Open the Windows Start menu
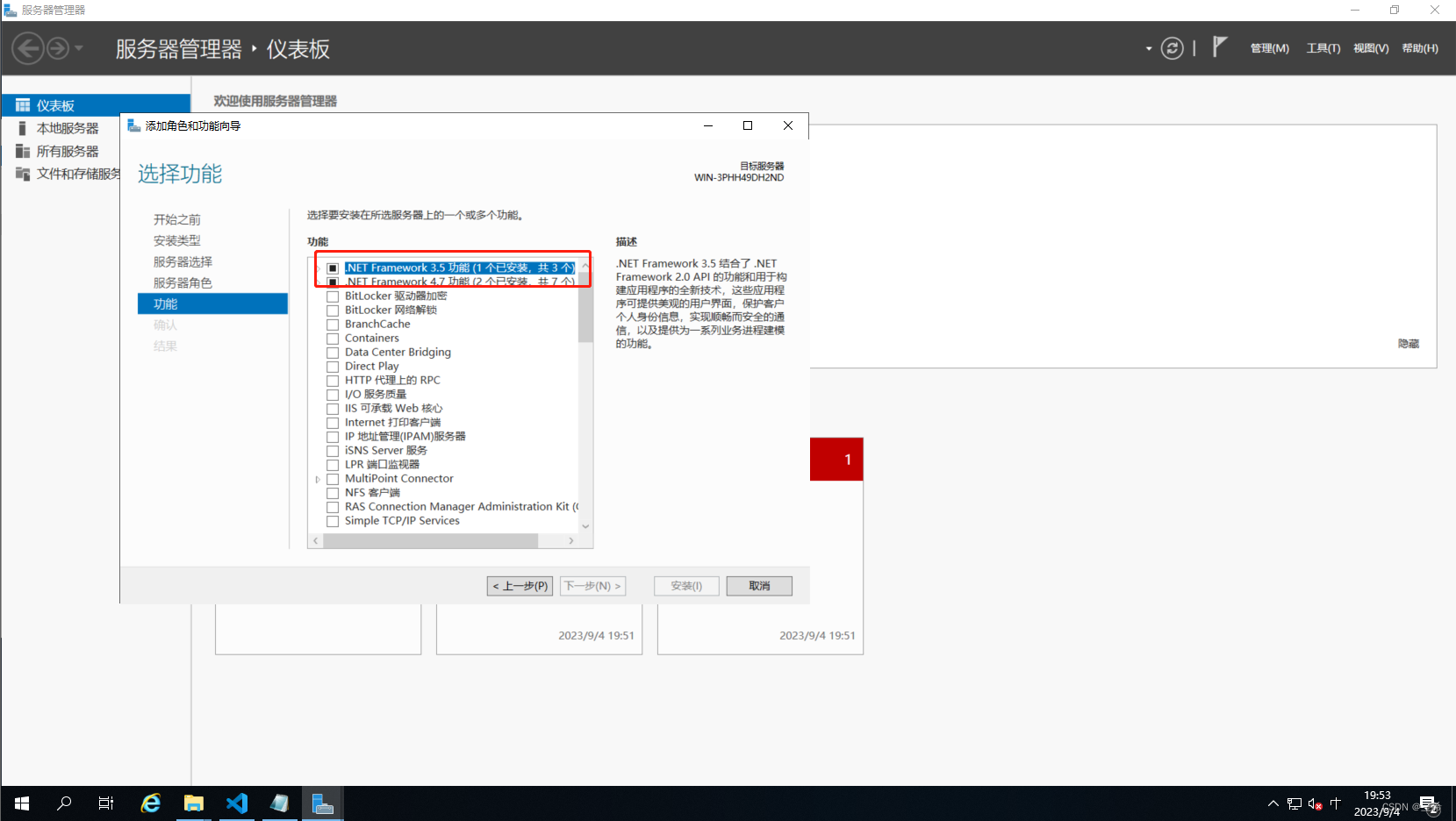The width and height of the screenshot is (1456, 821). [x=22, y=803]
